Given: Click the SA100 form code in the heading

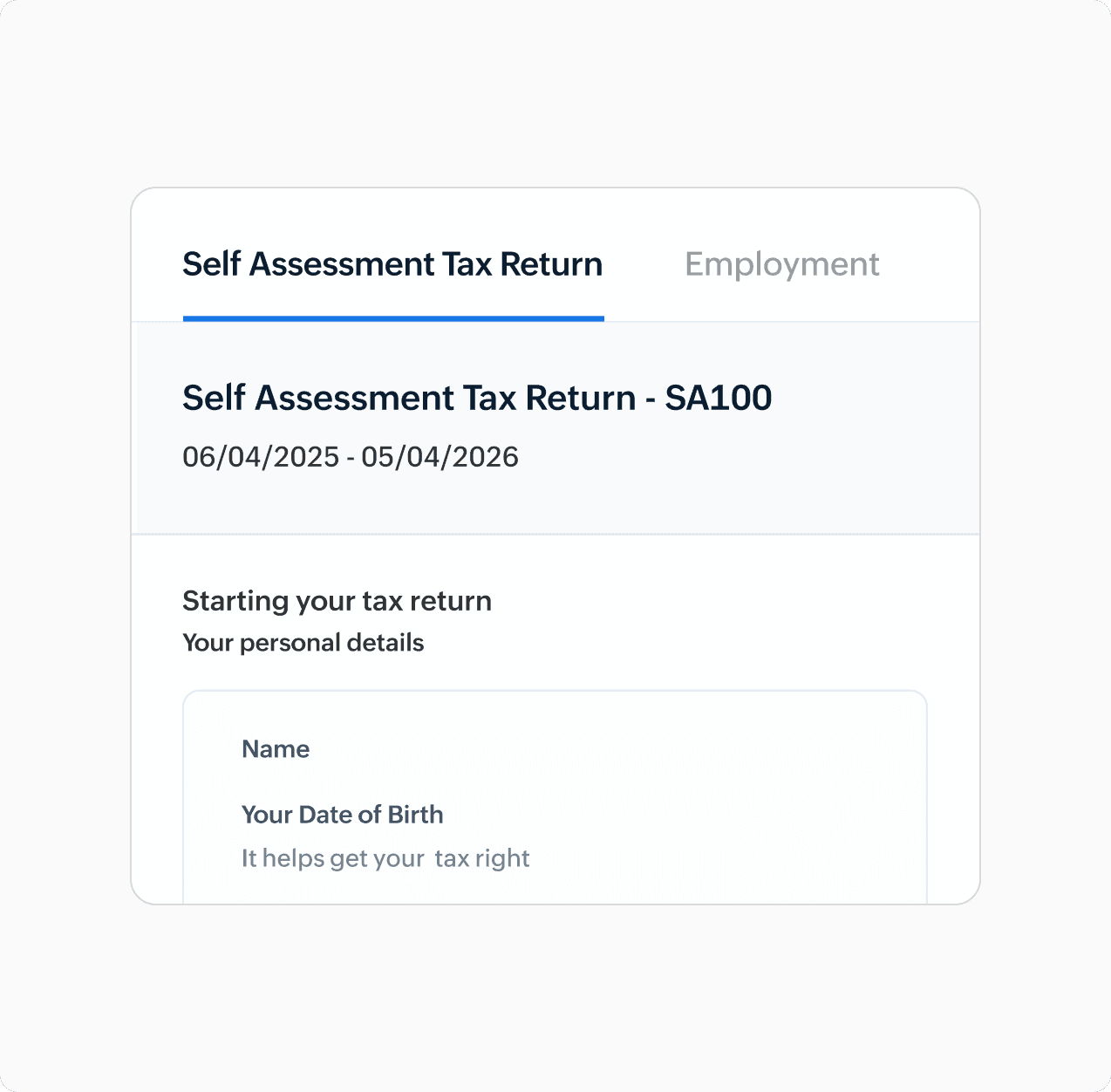Looking at the screenshot, I should tap(719, 398).
